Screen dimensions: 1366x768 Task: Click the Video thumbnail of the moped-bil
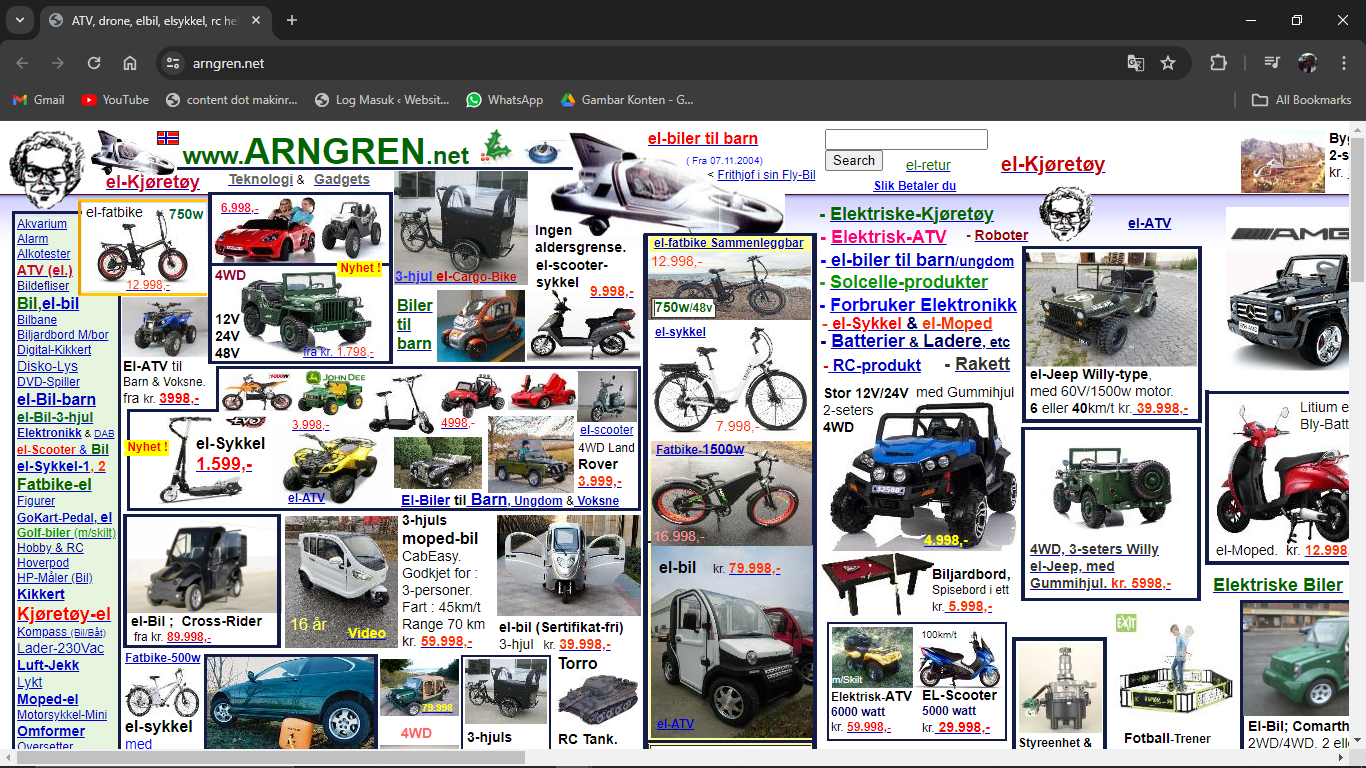368,633
